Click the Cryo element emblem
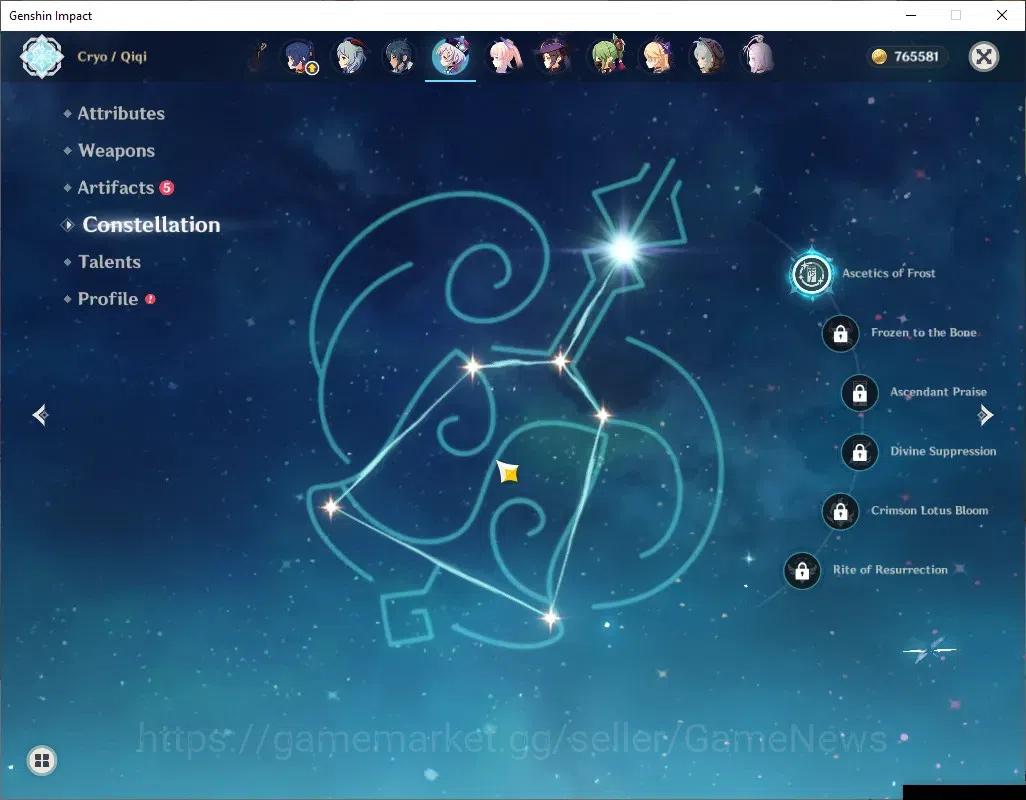1026x800 pixels. click(x=42, y=57)
